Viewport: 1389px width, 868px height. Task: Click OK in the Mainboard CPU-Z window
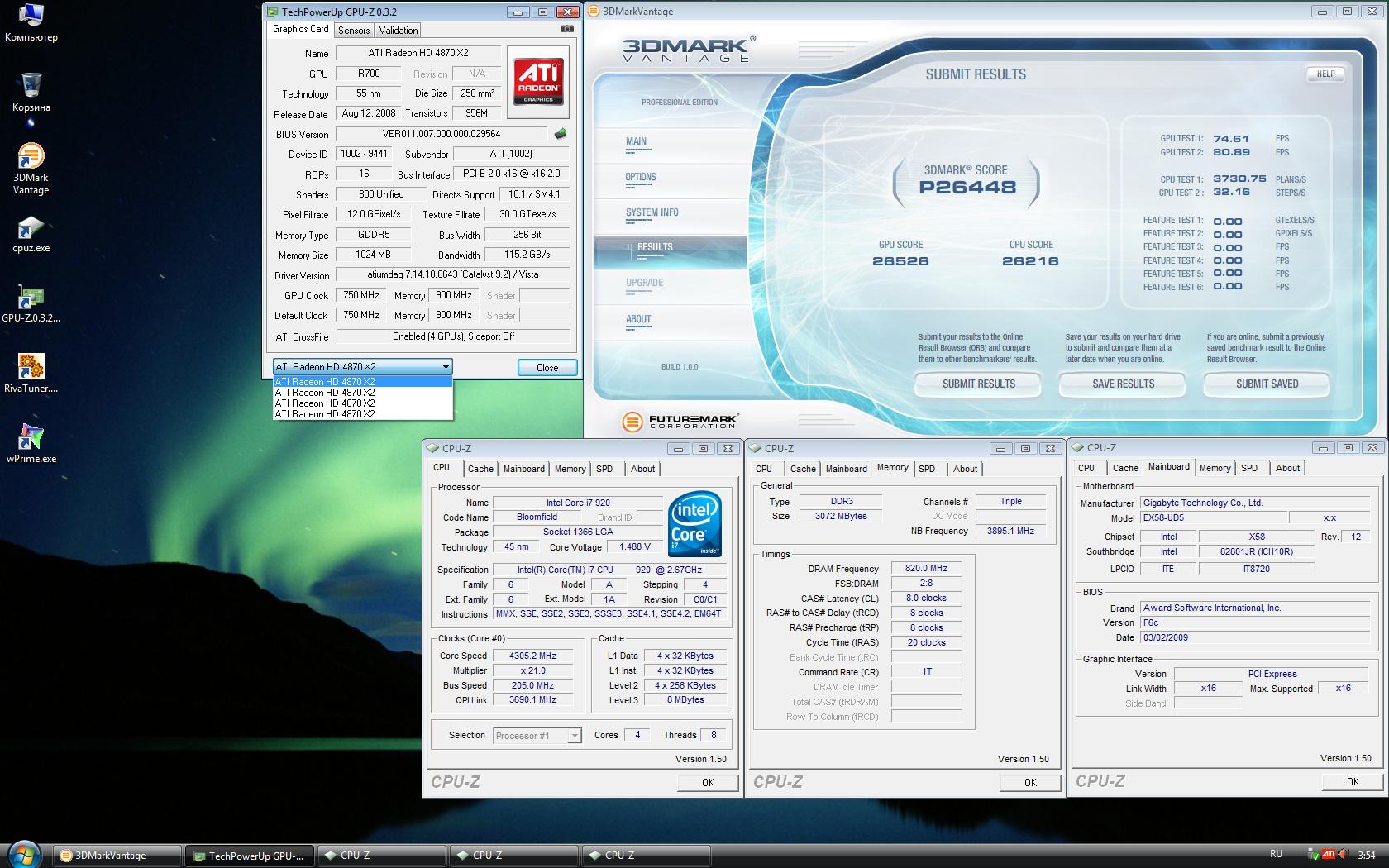1353,782
